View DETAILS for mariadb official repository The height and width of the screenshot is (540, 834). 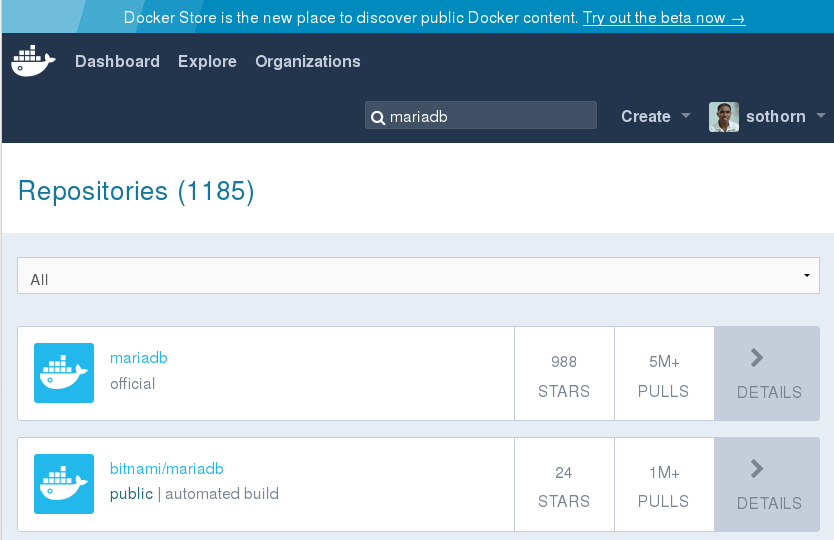pyautogui.click(x=767, y=373)
